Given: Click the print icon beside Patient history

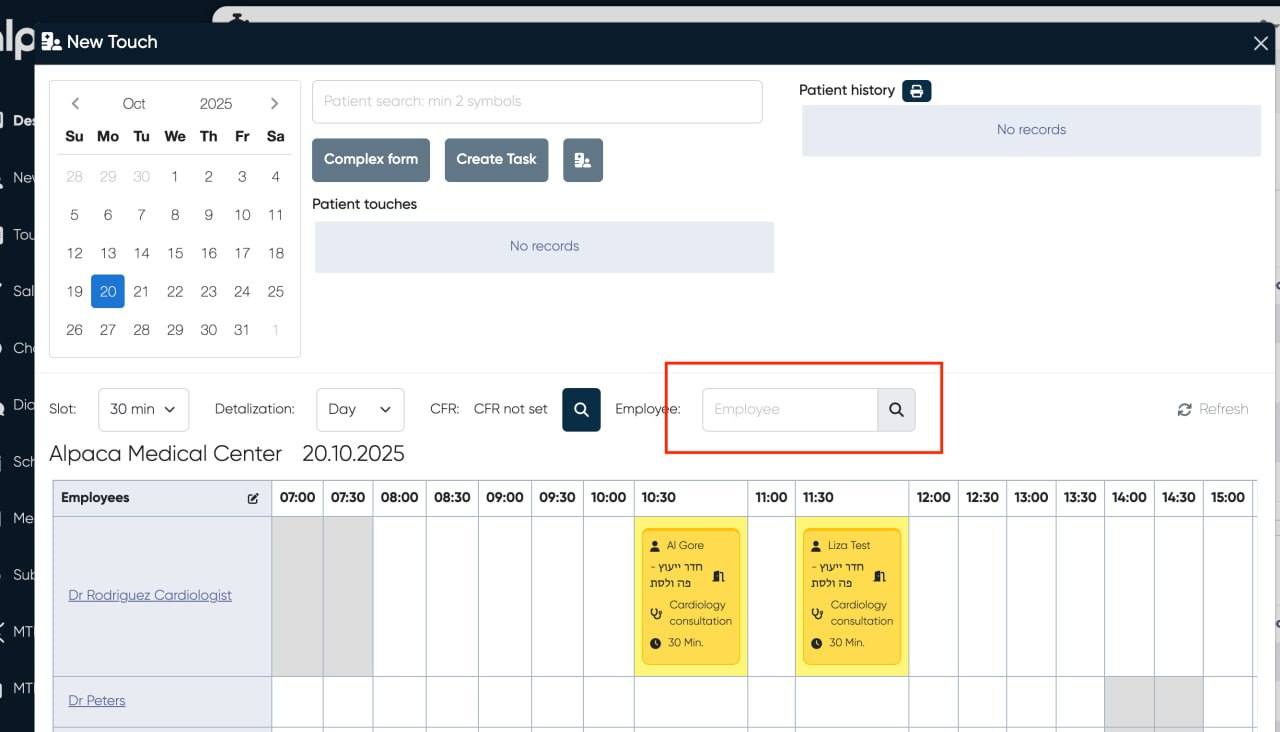Looking at the screenshot, I should tap(917, 91).
